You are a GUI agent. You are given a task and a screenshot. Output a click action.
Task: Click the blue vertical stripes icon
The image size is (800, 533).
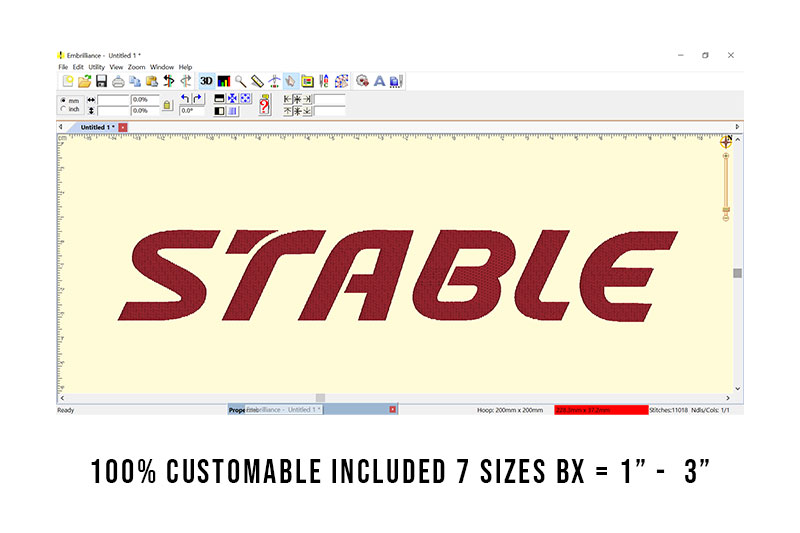[232, 111]
